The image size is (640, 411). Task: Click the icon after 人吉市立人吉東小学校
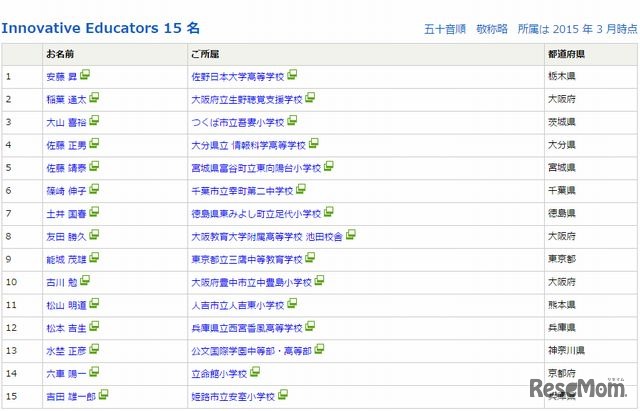(292, 303)
